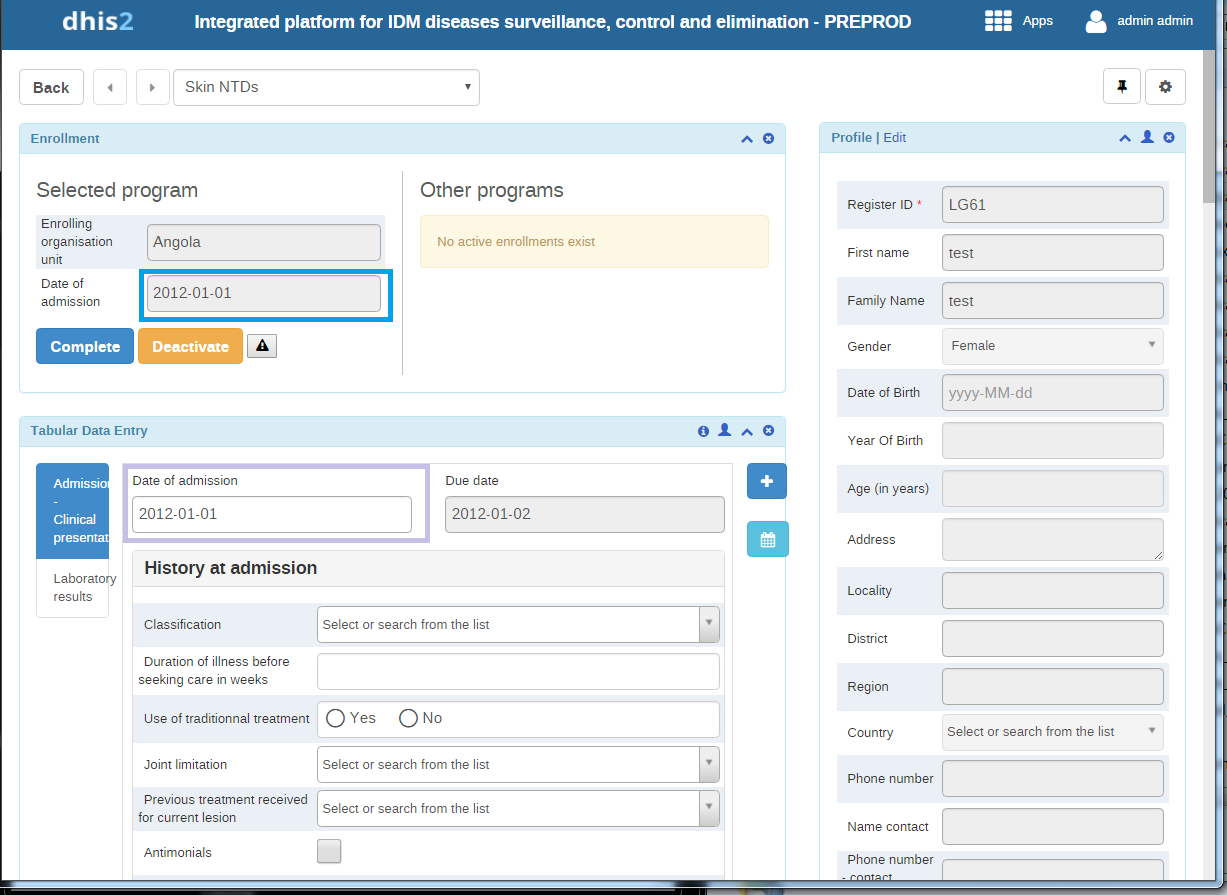Click the calendar schedule event button
This screenshot has height=895, width=1227.
point(767,540)
